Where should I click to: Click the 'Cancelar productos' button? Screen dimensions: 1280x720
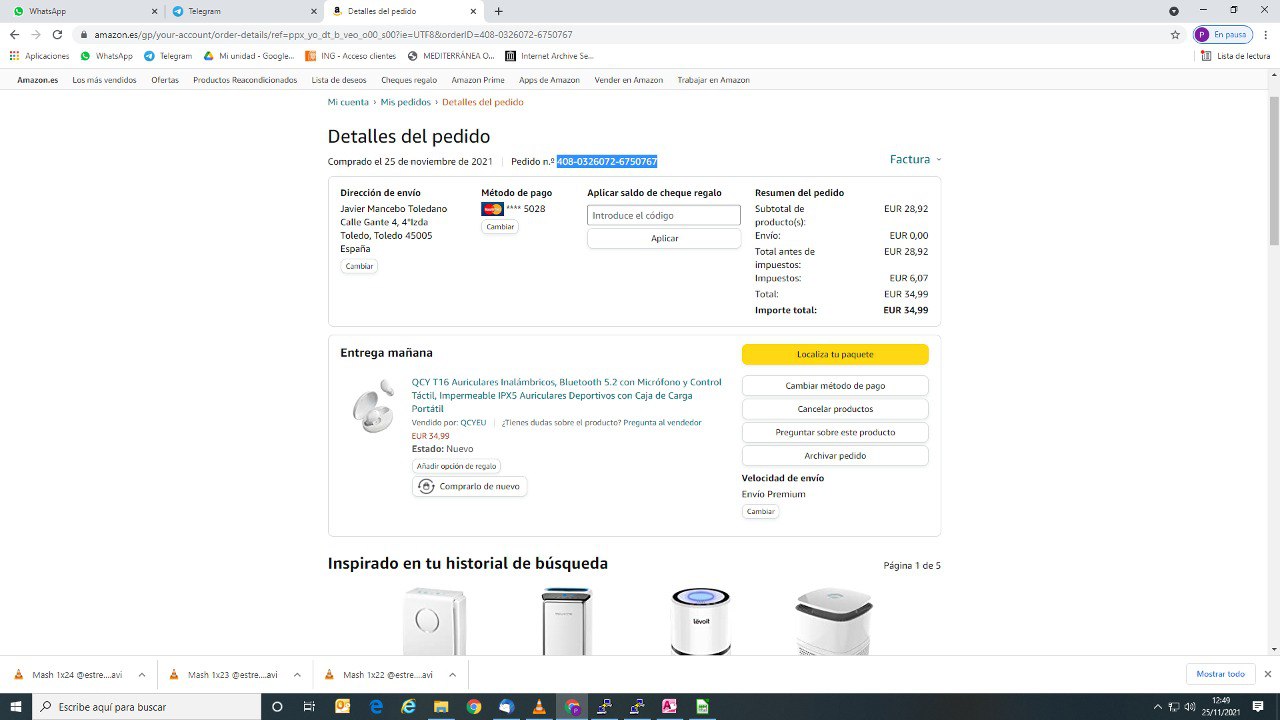click(835, 409)
